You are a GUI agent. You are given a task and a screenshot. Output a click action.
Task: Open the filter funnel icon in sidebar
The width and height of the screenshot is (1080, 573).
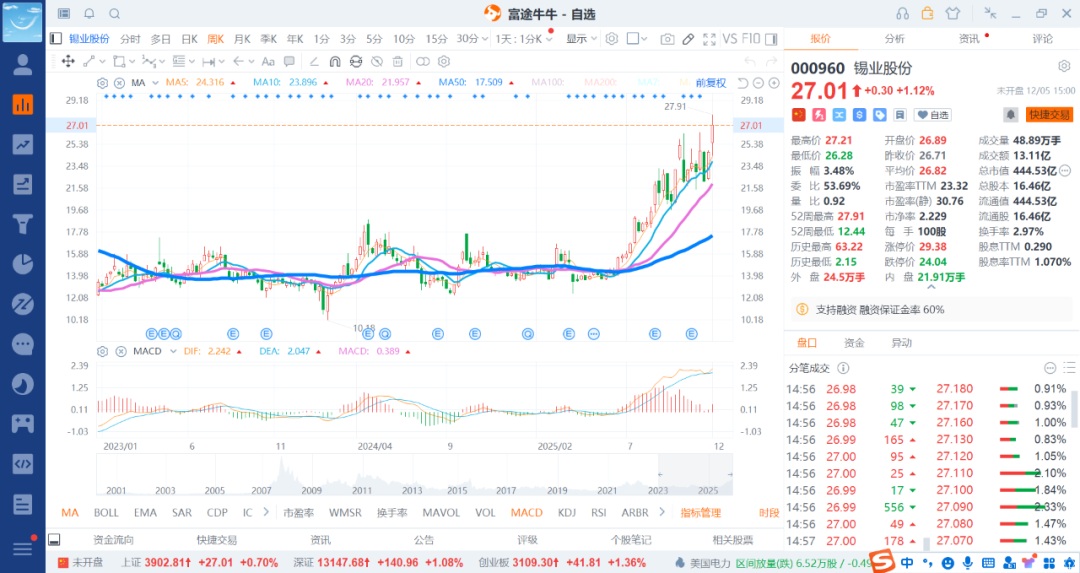(x=23, y=224)
